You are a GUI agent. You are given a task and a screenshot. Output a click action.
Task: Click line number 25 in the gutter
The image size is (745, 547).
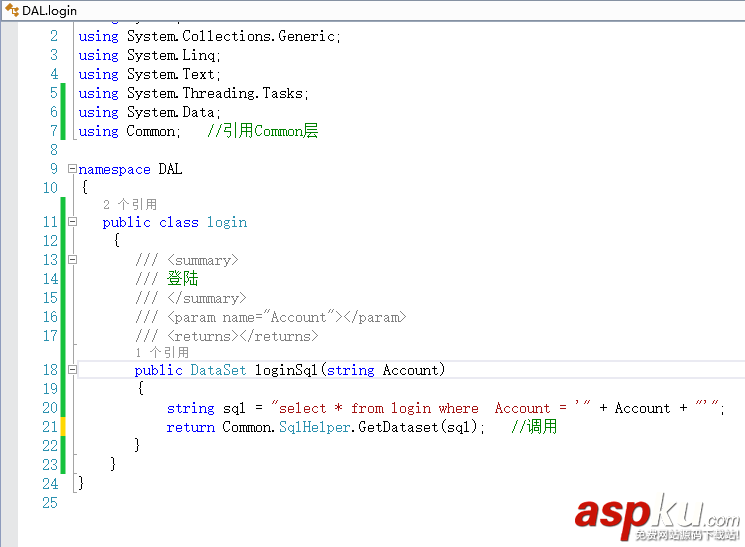[x=50, y=503]
